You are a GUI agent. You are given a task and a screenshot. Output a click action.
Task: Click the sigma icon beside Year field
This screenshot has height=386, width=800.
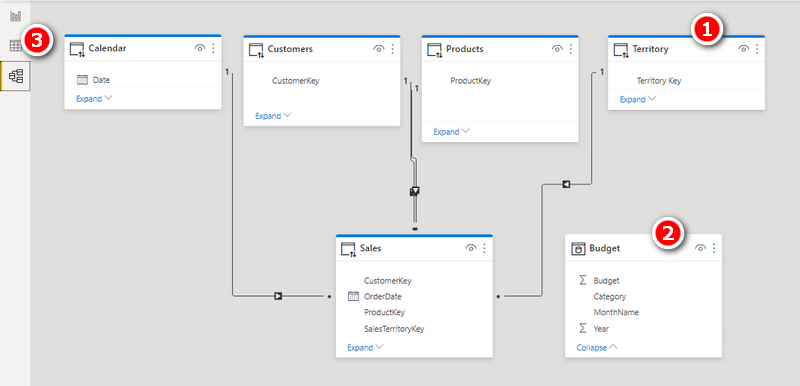pos(583,328)
